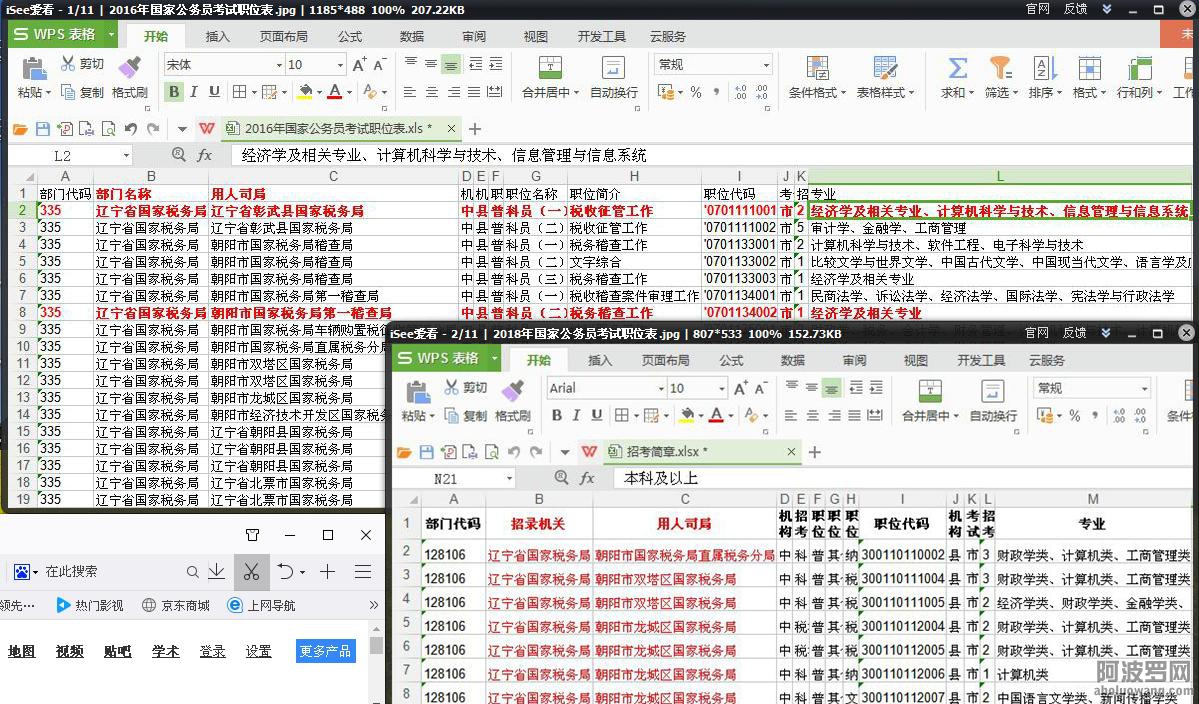Screen dimensions: 1199x704
Task: Switch to the 数据 tab in the 2018 window
Action: (x=792, y=360)
